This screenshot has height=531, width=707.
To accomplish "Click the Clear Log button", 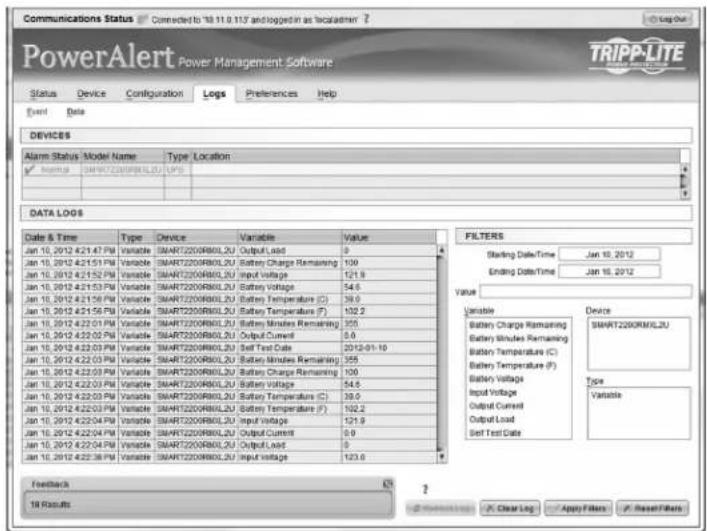I will click(510, 508).
